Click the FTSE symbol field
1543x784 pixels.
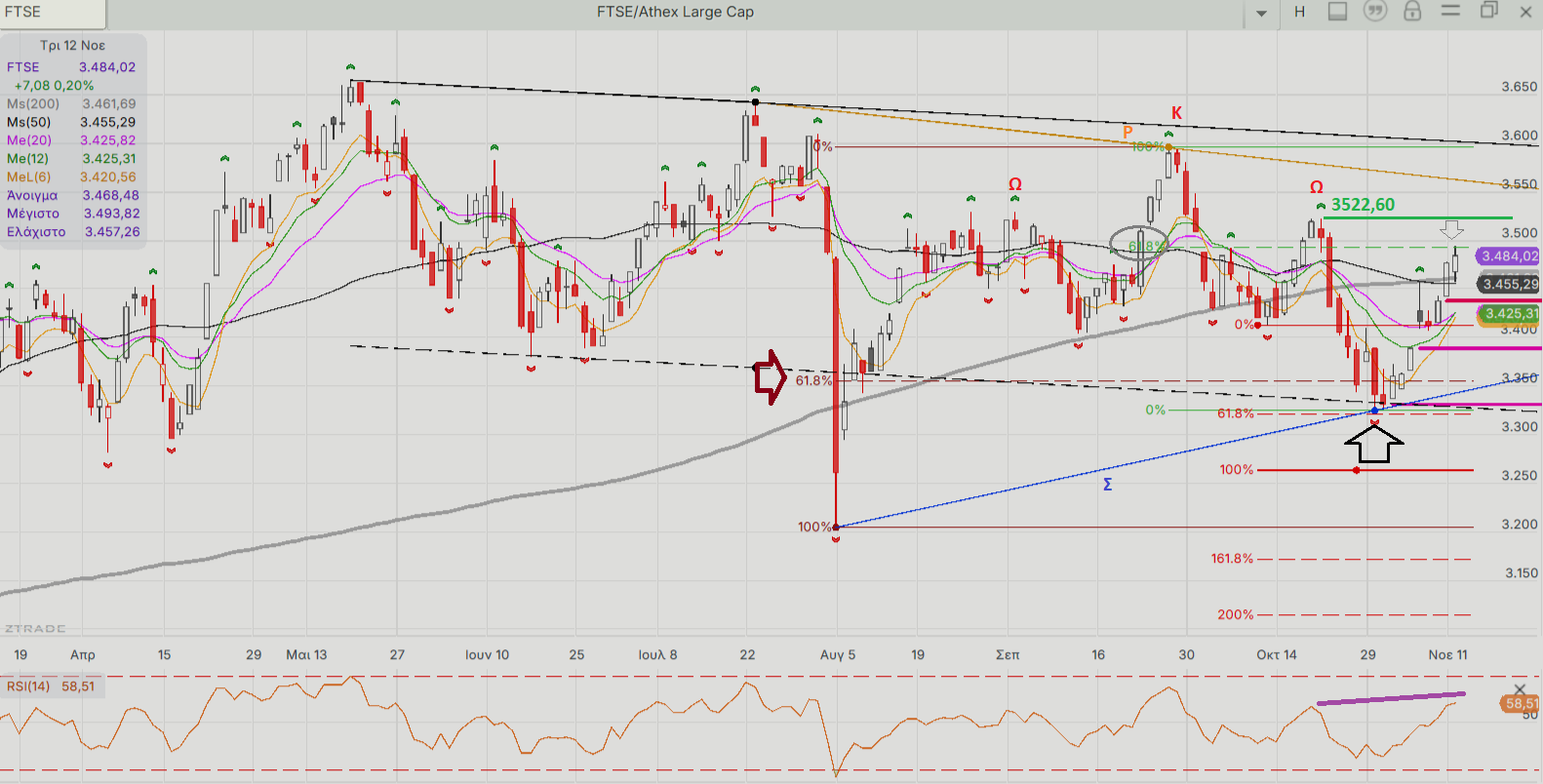(x=53, y=13)
